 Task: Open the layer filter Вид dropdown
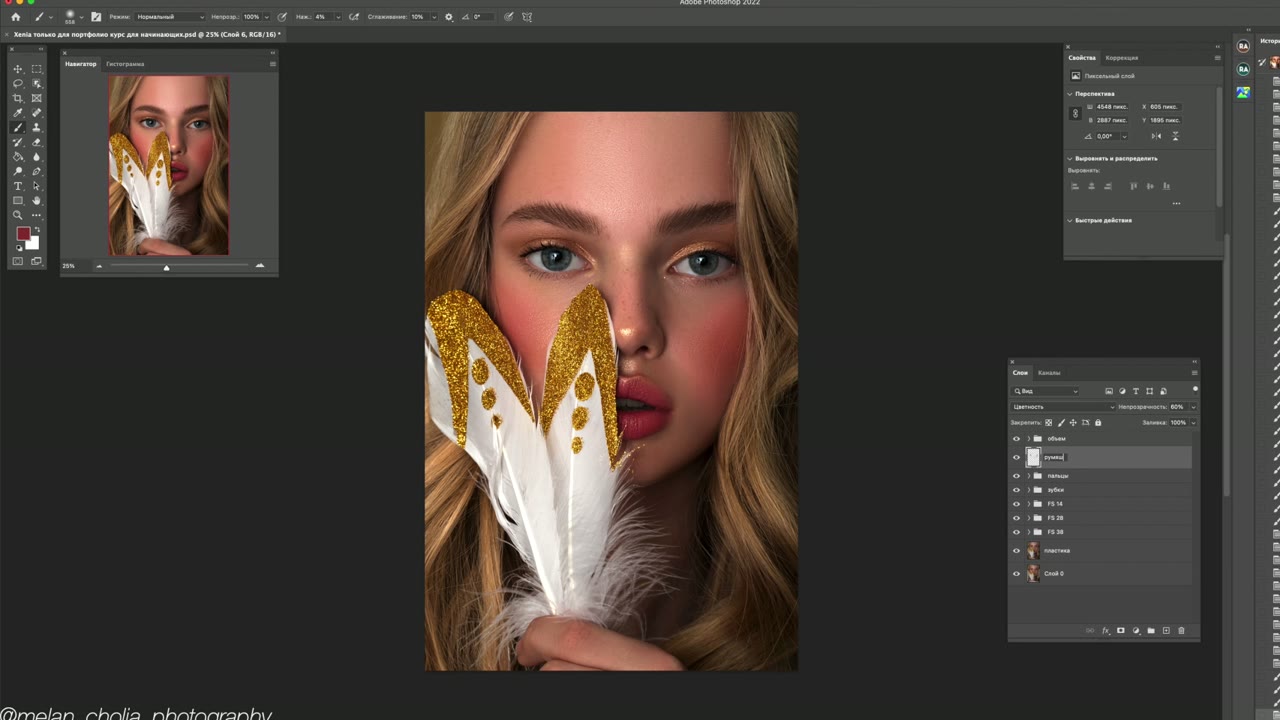tap(1046, 391)
